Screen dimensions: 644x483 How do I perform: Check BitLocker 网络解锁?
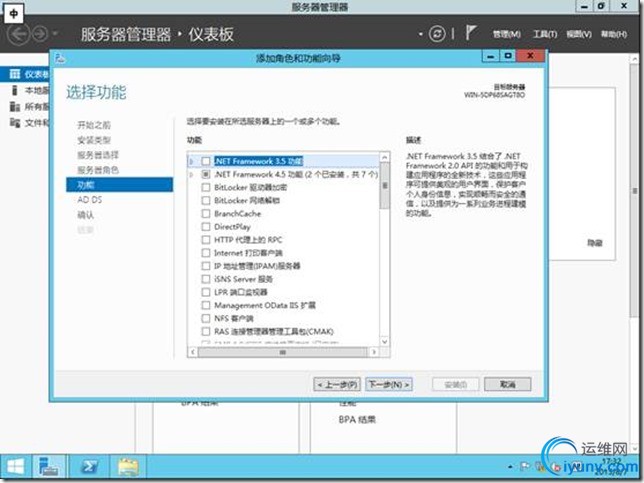pyautogui.click(x=206, y=201)
